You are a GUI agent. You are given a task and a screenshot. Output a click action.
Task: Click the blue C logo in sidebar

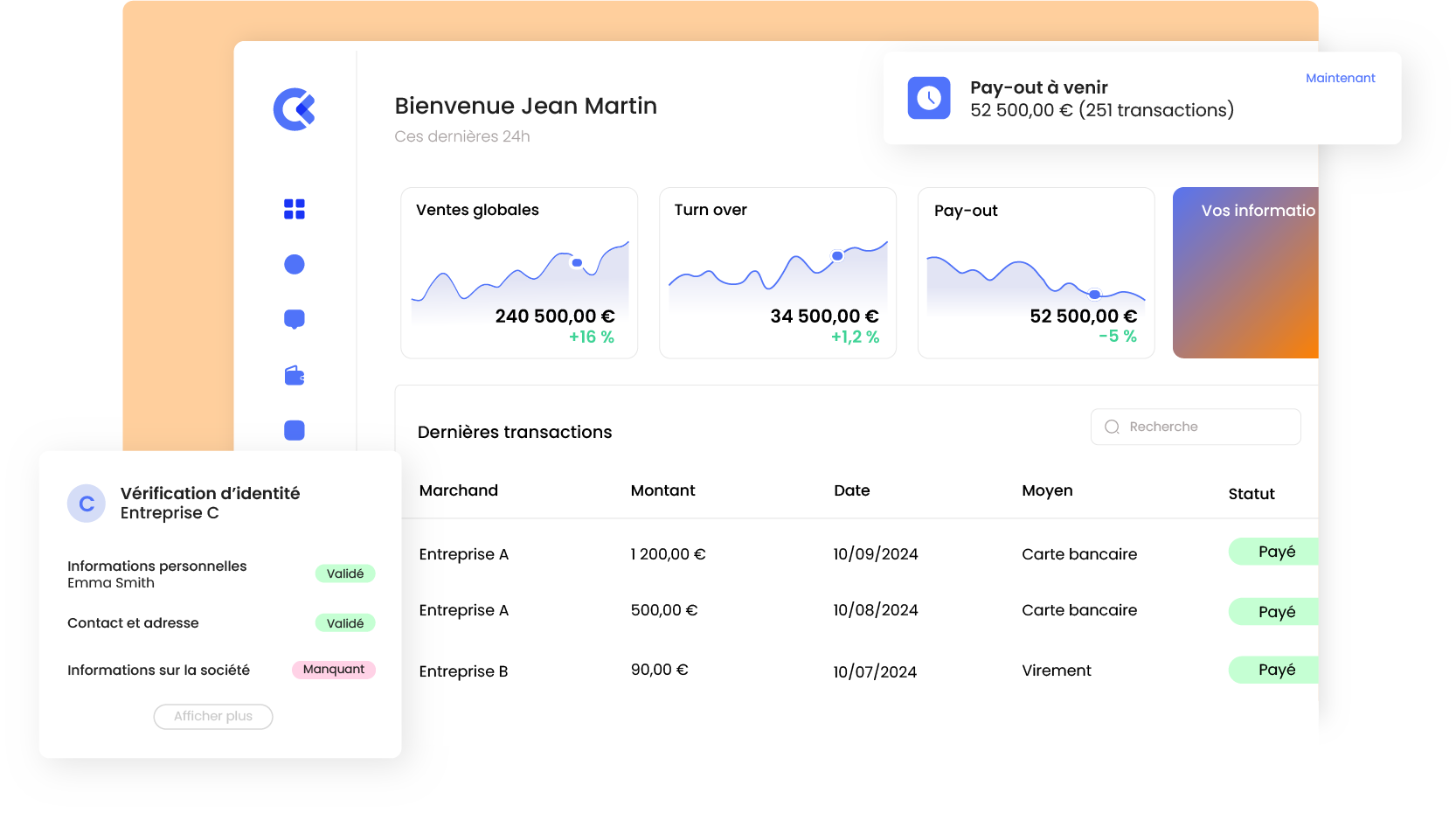coord(294,109)
